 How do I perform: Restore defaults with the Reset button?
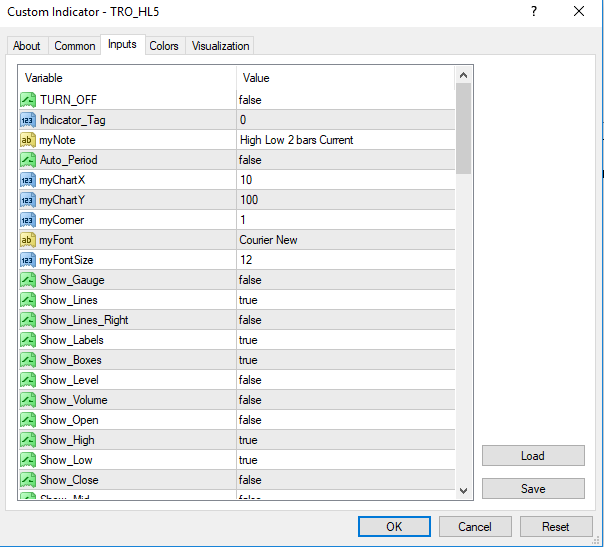[556, 527]
